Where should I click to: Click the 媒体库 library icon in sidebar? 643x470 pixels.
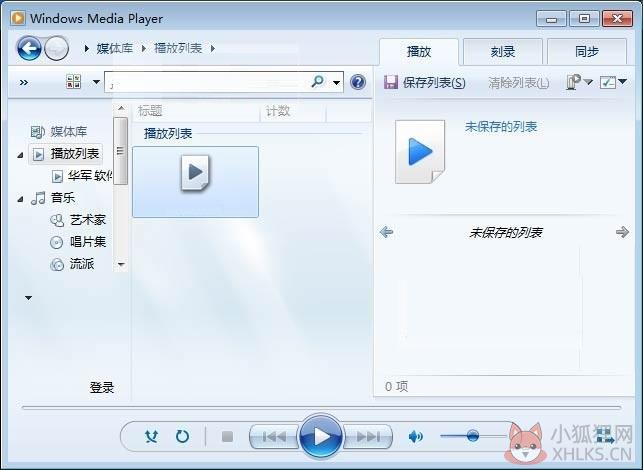pyautogui.click(x=37, y=132)
